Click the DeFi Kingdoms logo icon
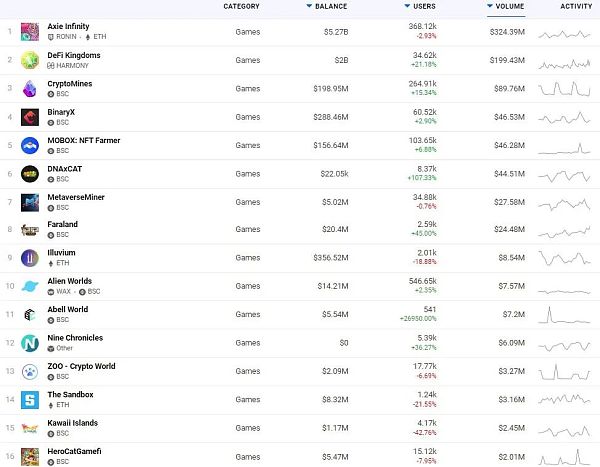Image resolution: width=600 pixels, height=467 pixels. tap(29, 59)
